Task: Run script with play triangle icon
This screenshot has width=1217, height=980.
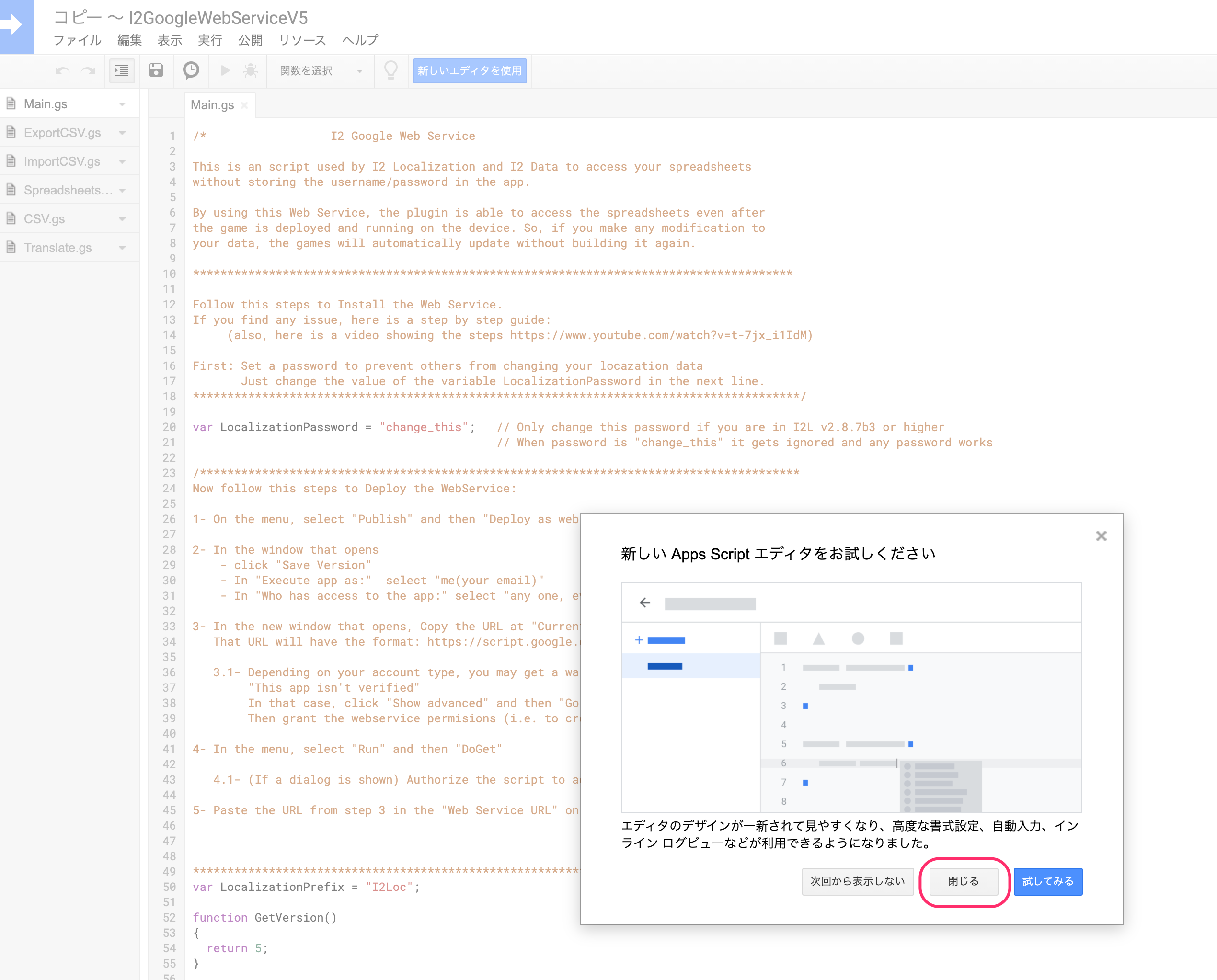Action: [x=225, y=71]
